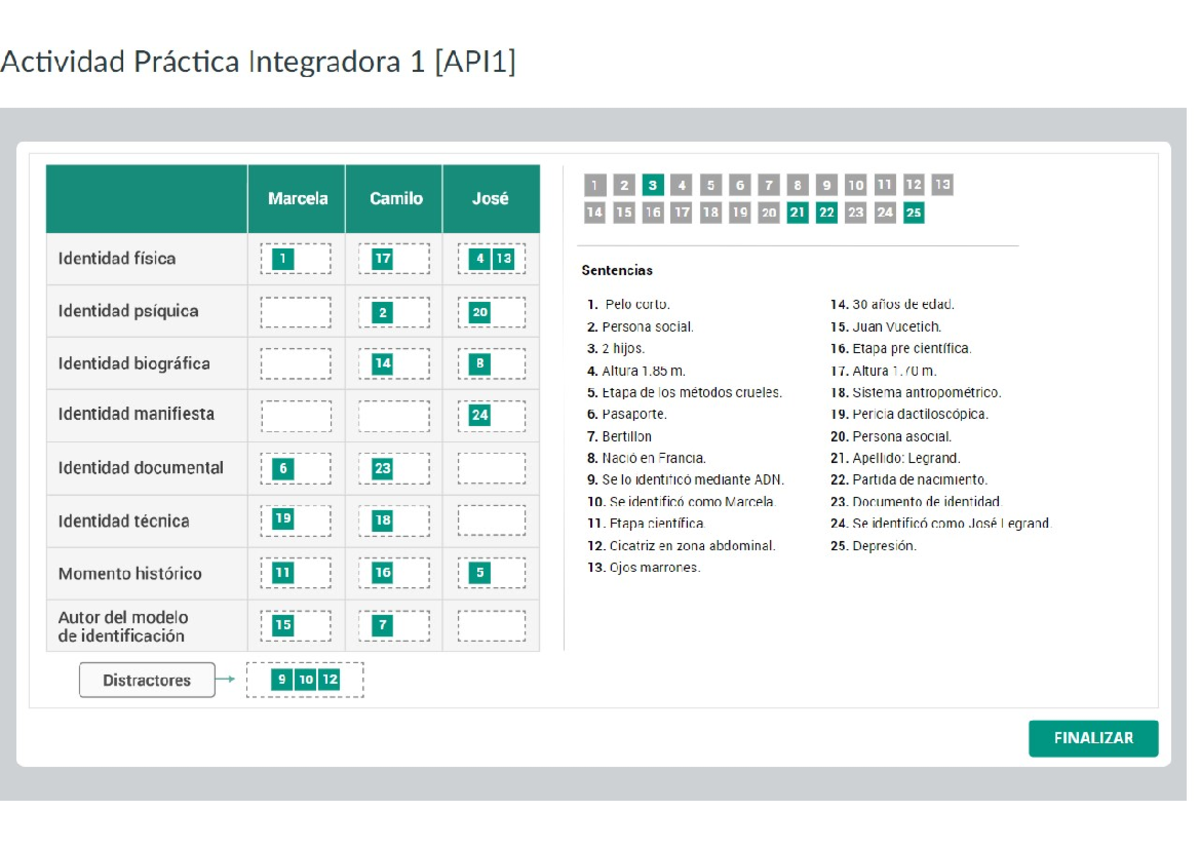
Task: Click tile 6 in Marcela's Identidad documental cell
Action: click(283, 468)
